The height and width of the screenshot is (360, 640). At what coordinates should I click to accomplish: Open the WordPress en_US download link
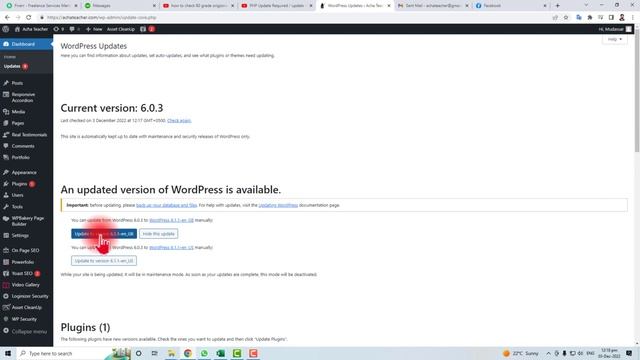pyautogui.click(x=171, y=247)
